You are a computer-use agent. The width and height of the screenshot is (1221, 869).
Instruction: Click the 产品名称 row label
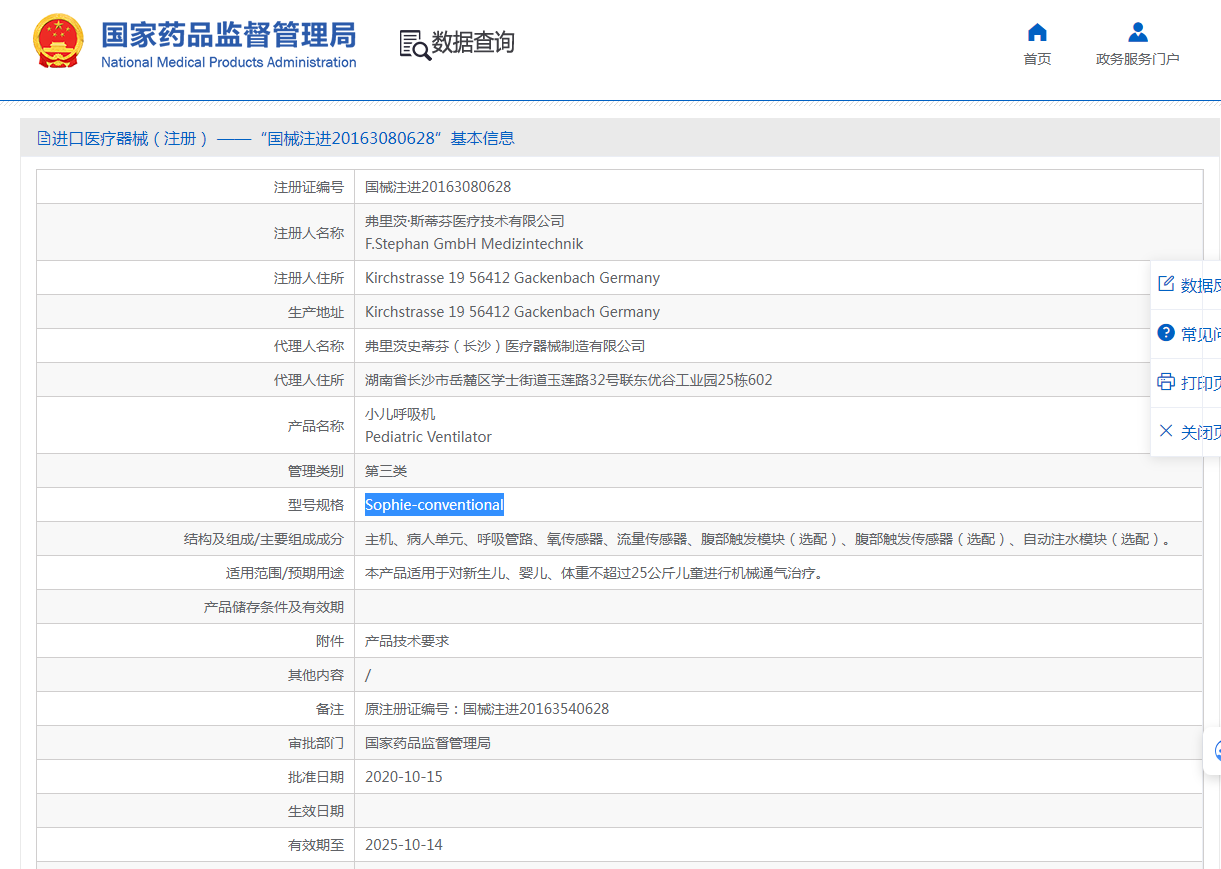[x=316, y=426]
